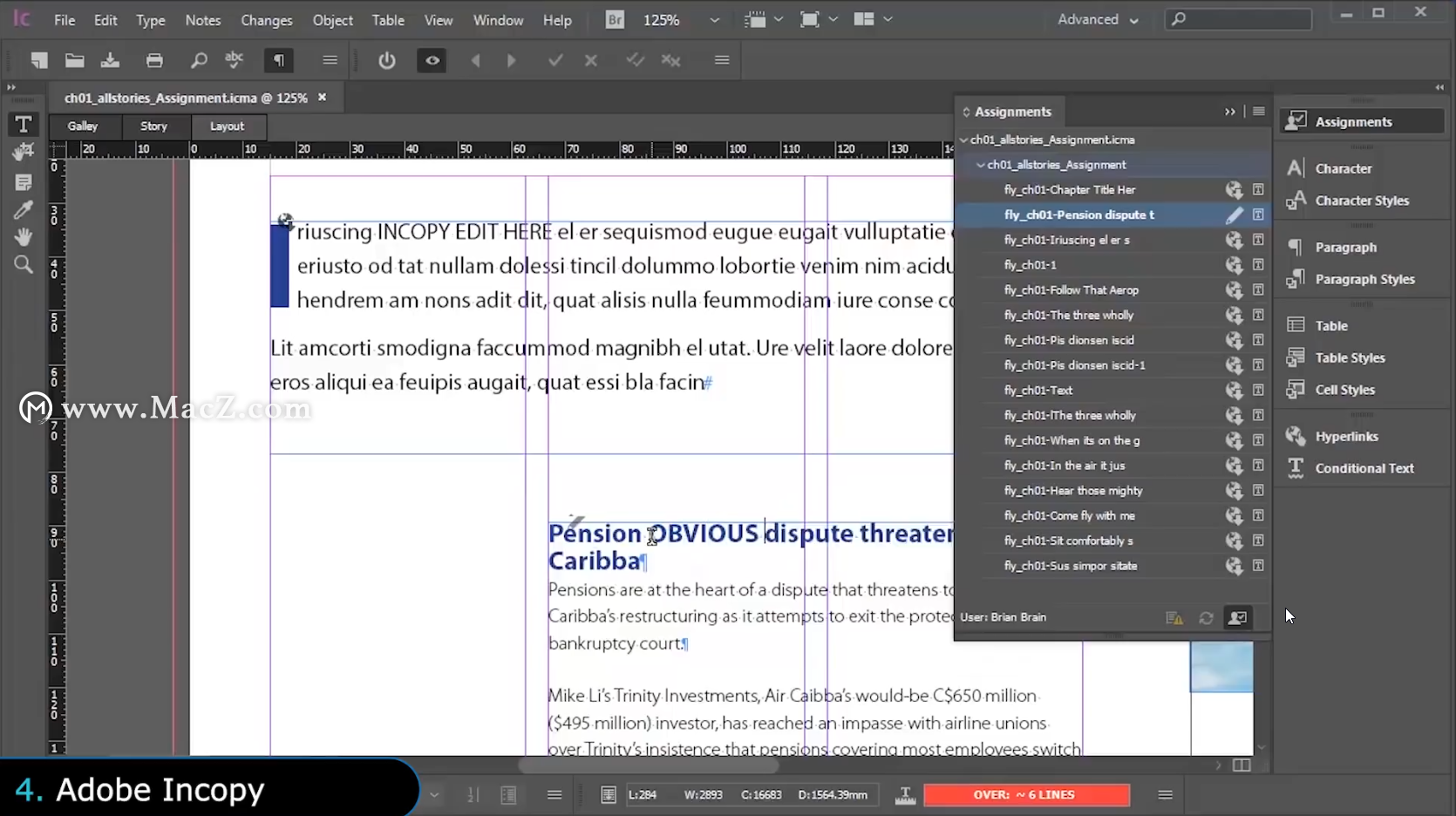This screenshot has width=1456, height=816.
Task: Open the Arrange Documents dropdown
Action: [873, 19]
